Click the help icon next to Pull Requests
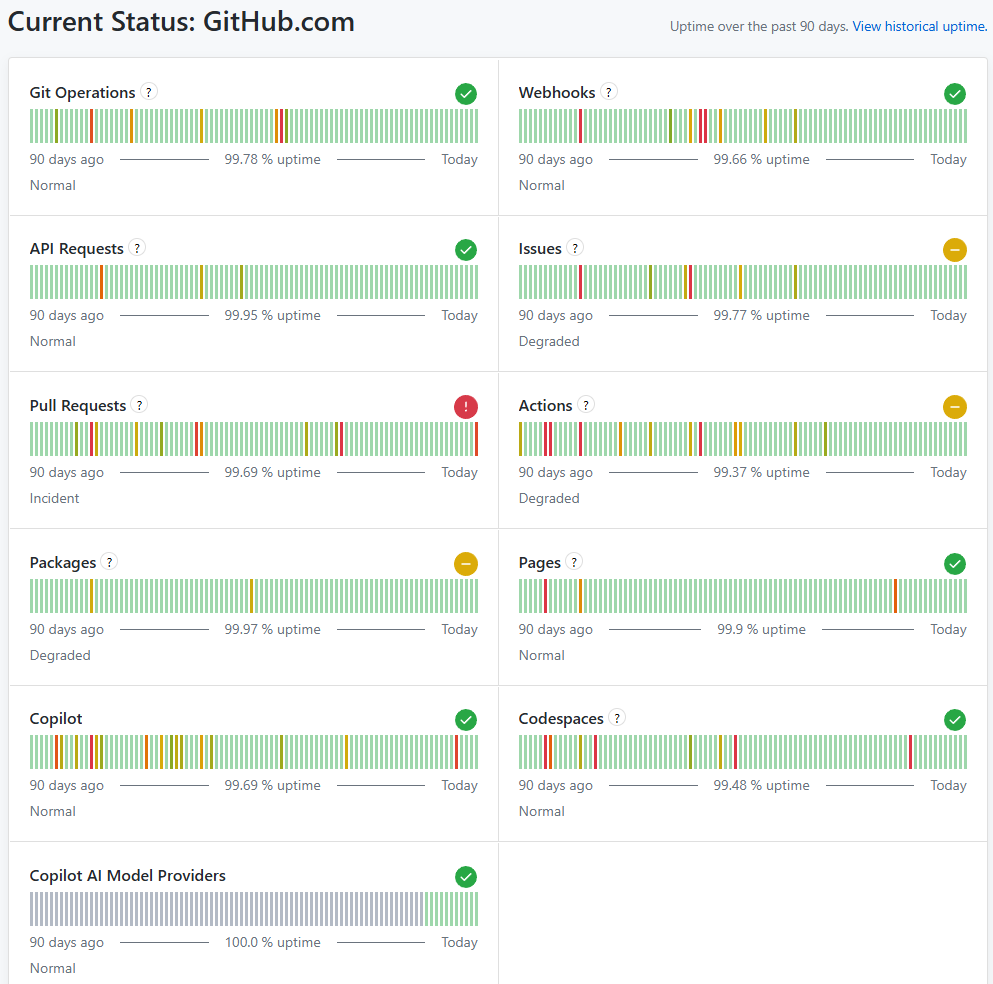993x984 pixels. (x=139, y=405)
